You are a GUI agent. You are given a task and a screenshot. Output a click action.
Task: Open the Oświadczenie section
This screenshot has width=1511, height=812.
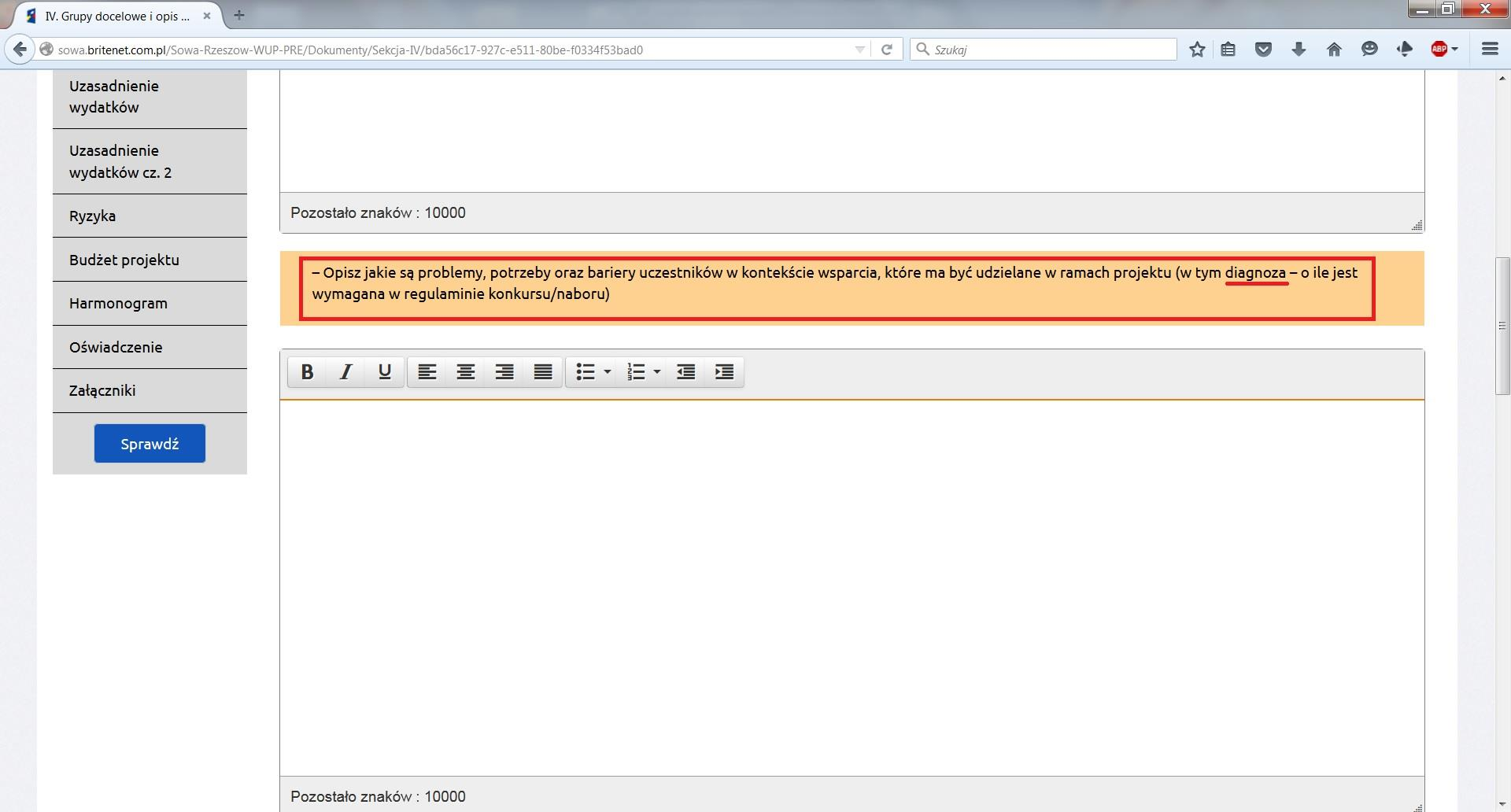(x=150, y=347)
